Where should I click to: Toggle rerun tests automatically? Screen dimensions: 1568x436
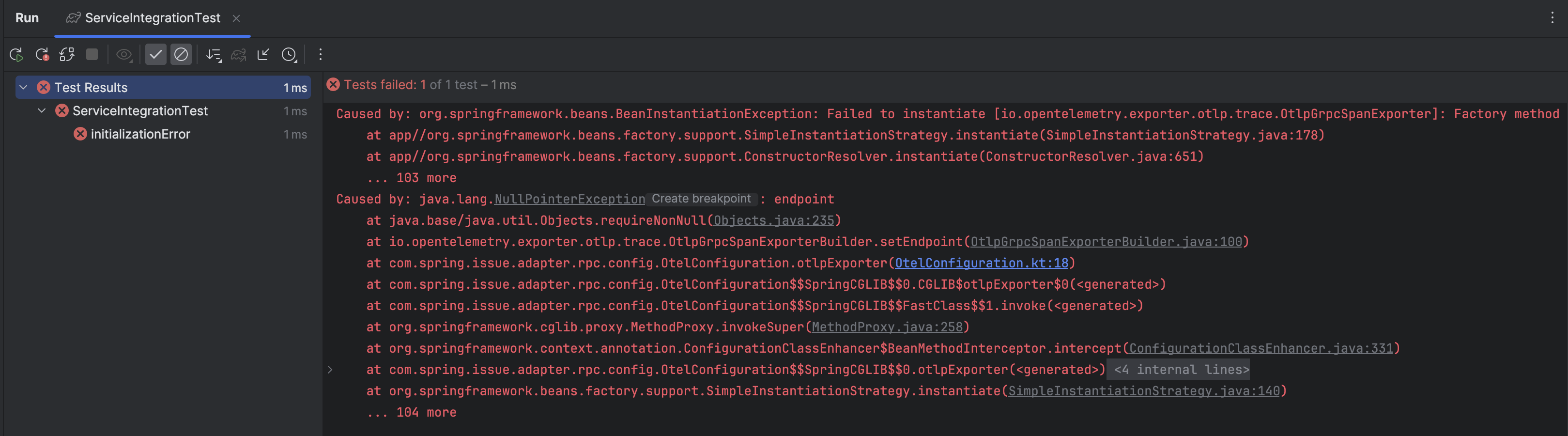(66, 55)
